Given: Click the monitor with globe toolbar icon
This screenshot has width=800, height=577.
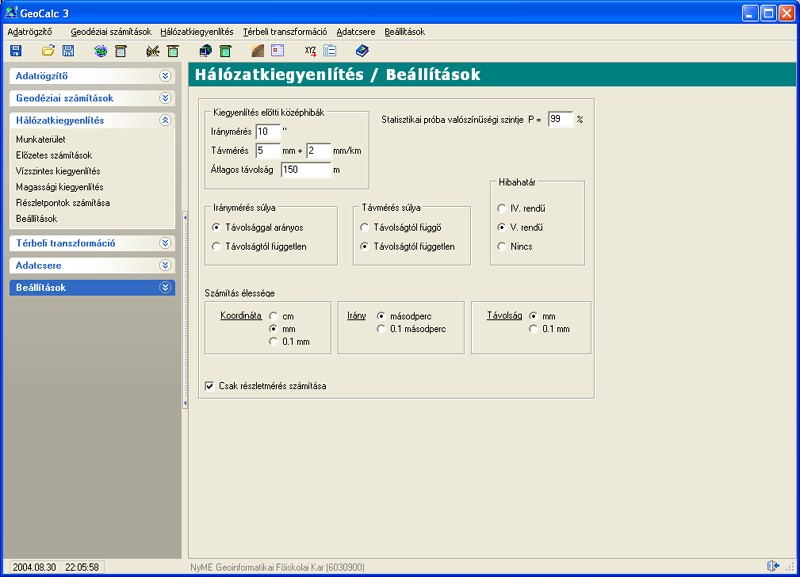Looking at the screenshot, I should pos(206,51).
